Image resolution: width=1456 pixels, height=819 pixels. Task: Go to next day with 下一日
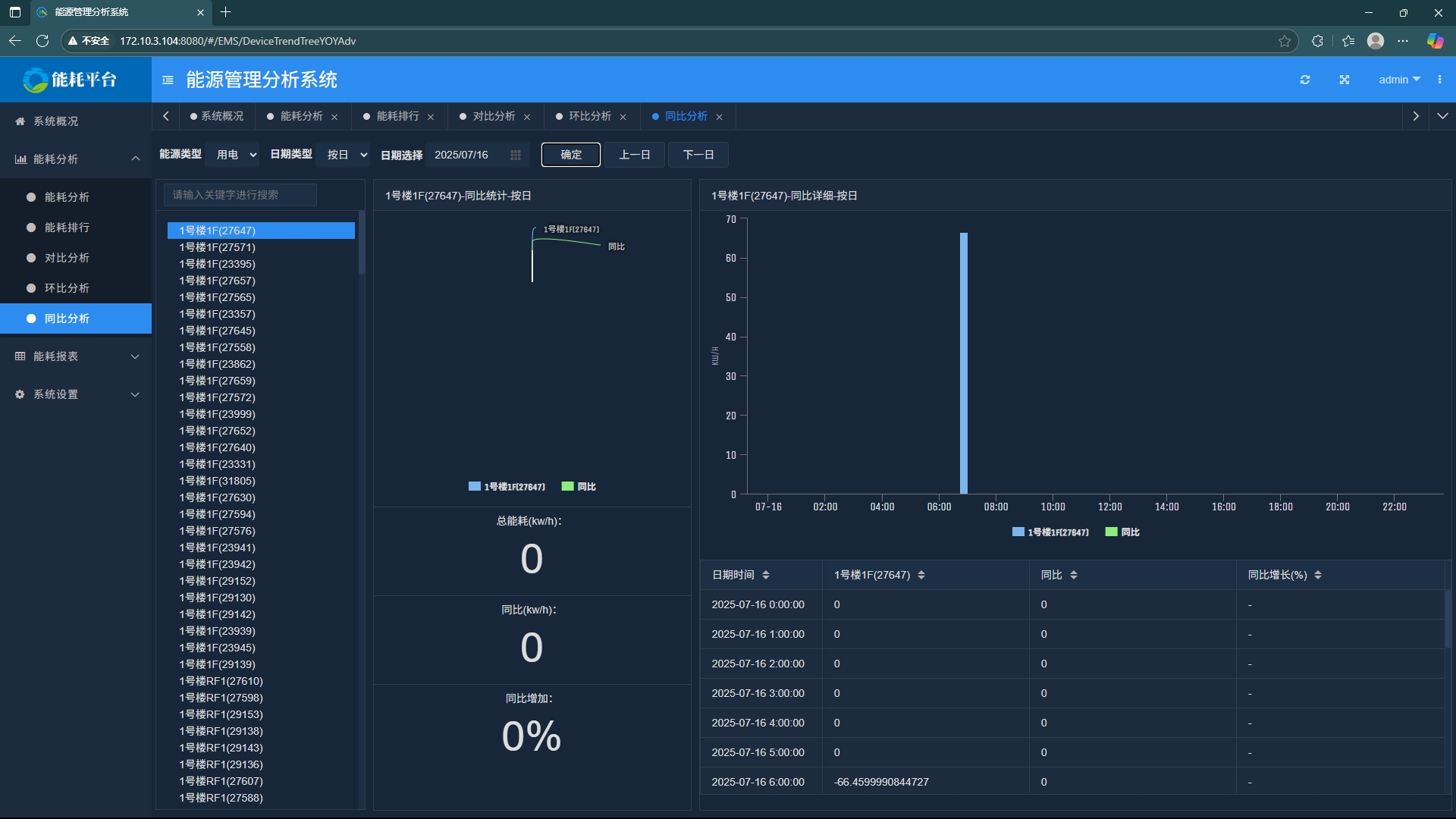(x=698, y=155)
